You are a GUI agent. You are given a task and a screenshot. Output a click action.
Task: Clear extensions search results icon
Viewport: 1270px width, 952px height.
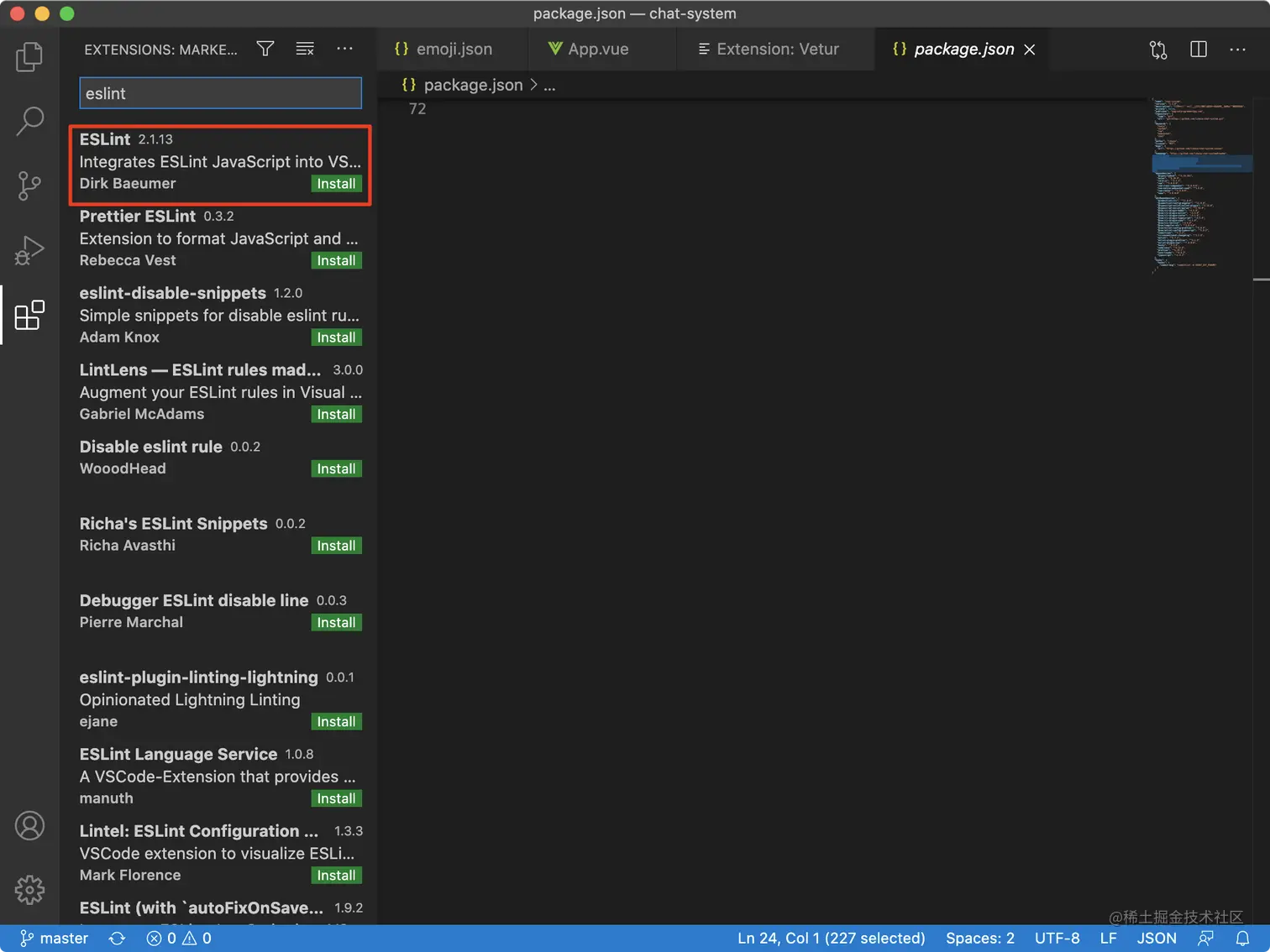[305, 49]
